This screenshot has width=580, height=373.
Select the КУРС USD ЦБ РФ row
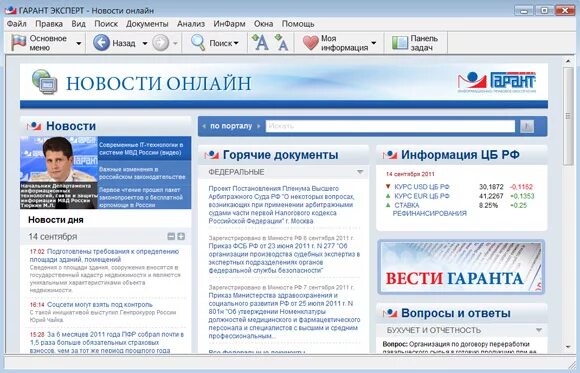[459, 187]
